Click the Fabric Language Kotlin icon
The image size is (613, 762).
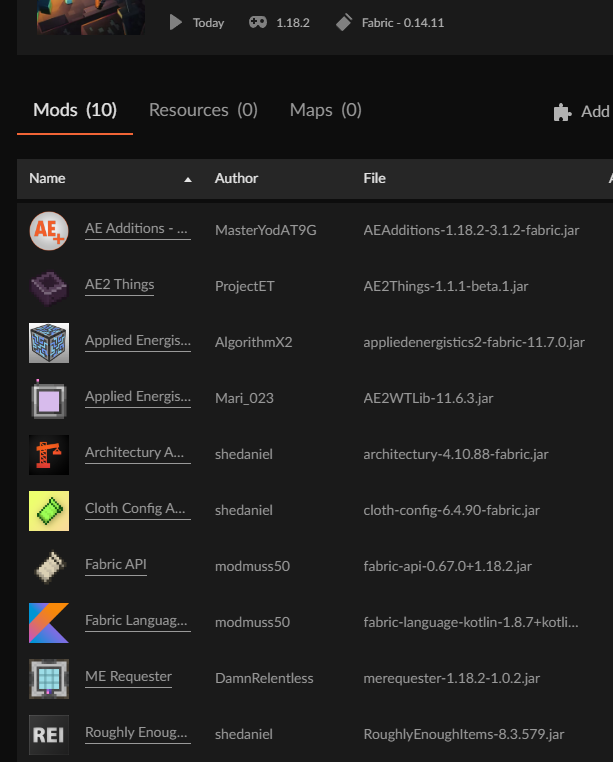click(x=49, y=623)
